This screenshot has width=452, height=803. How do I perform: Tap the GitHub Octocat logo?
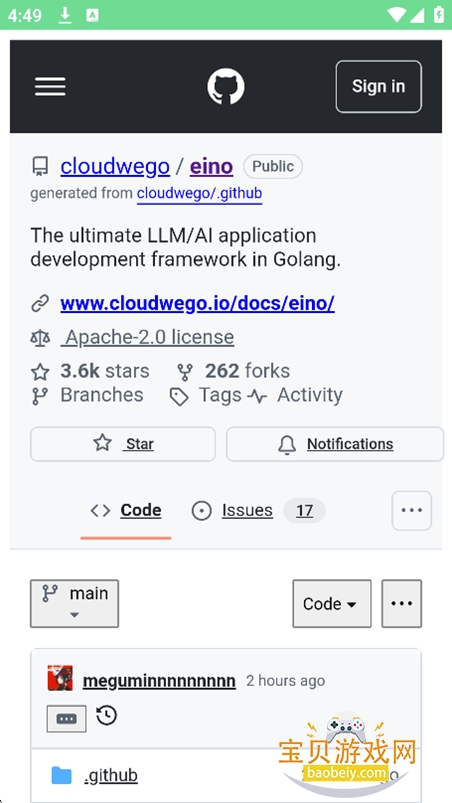(x=226, y=87)
